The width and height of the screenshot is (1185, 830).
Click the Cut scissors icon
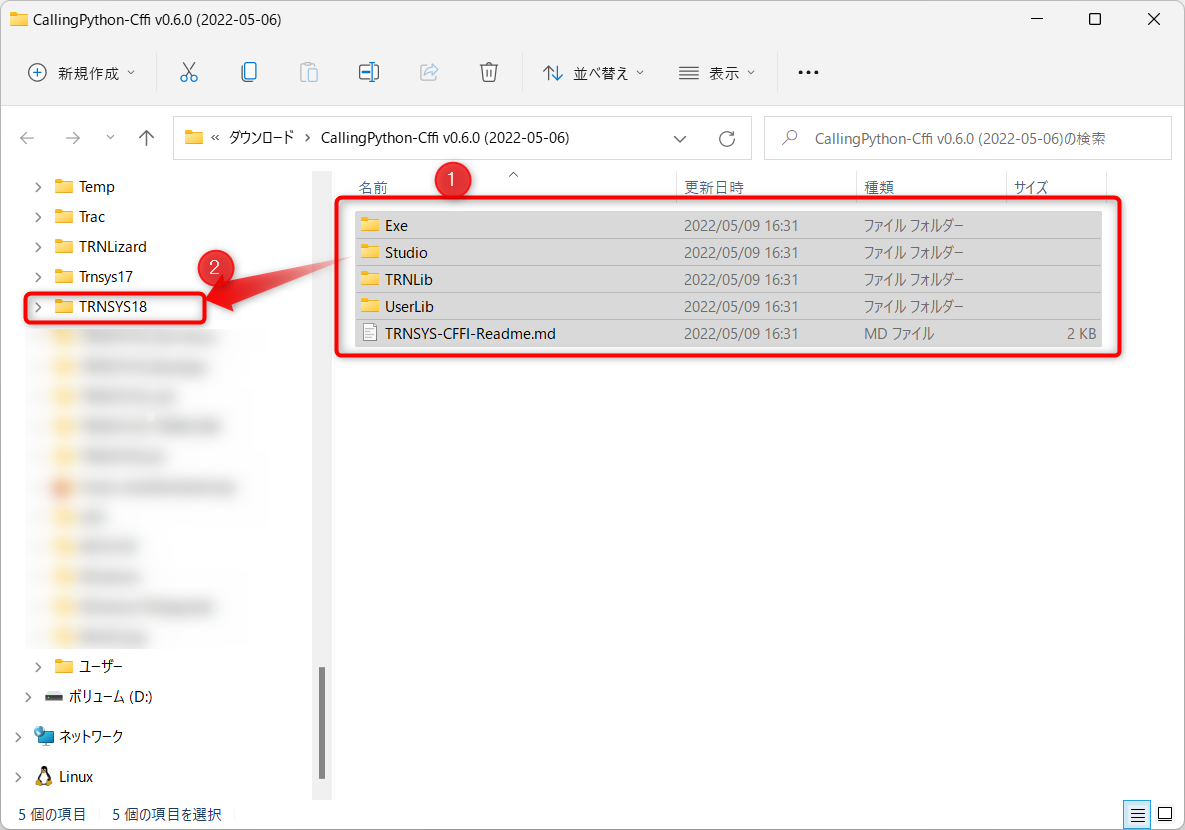(x=189, y=72)
